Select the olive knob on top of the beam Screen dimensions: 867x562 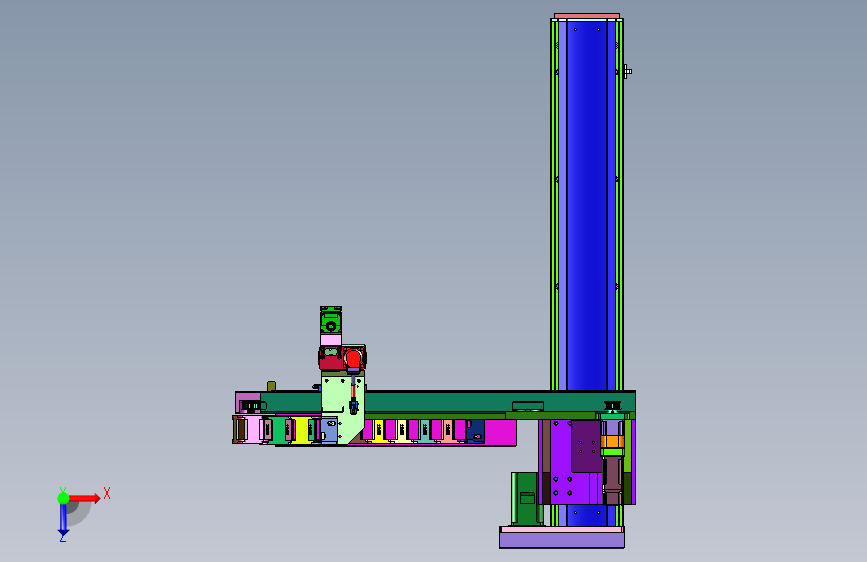pos(271,386)
